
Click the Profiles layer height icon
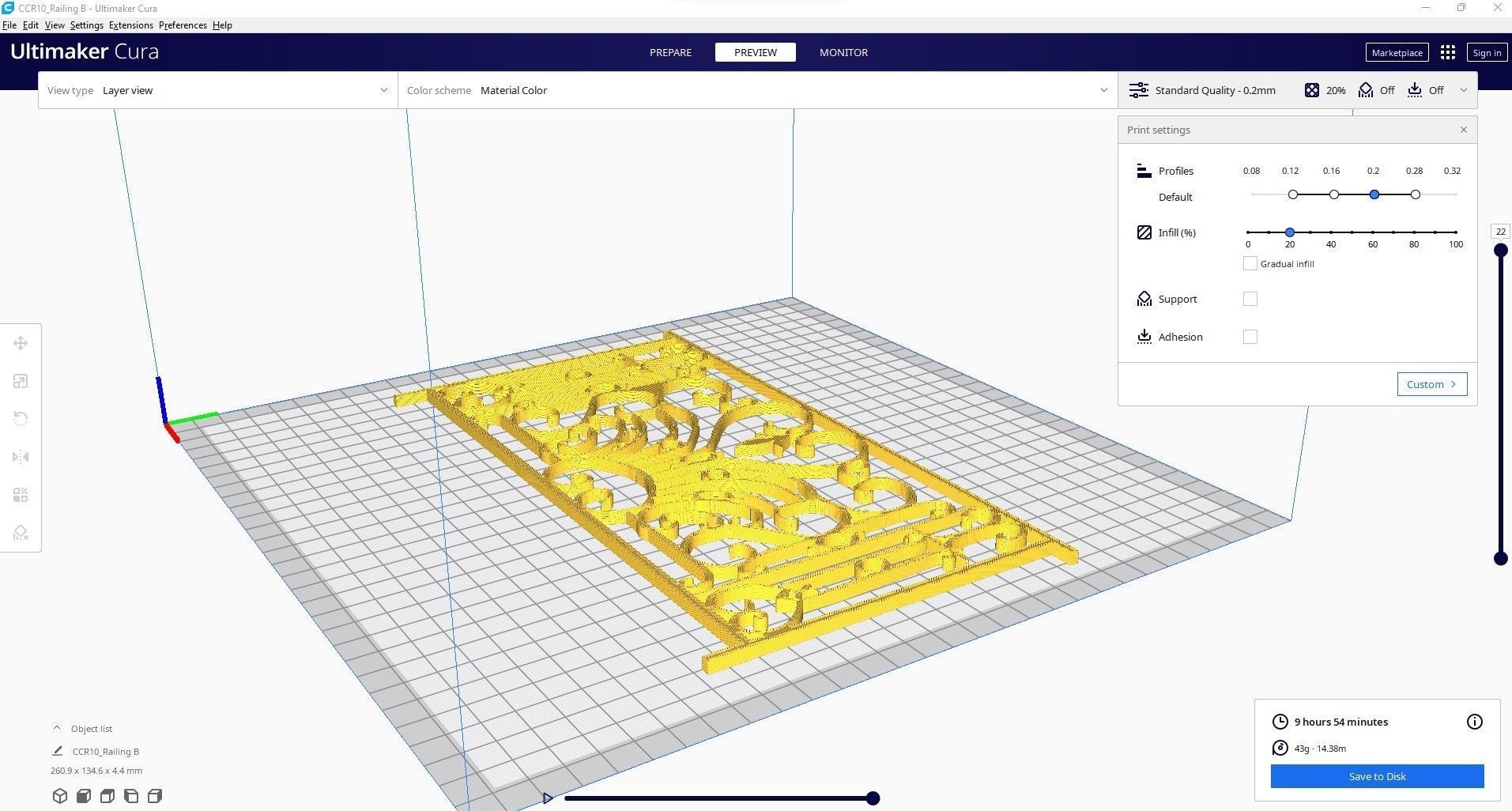(1144, 171)
